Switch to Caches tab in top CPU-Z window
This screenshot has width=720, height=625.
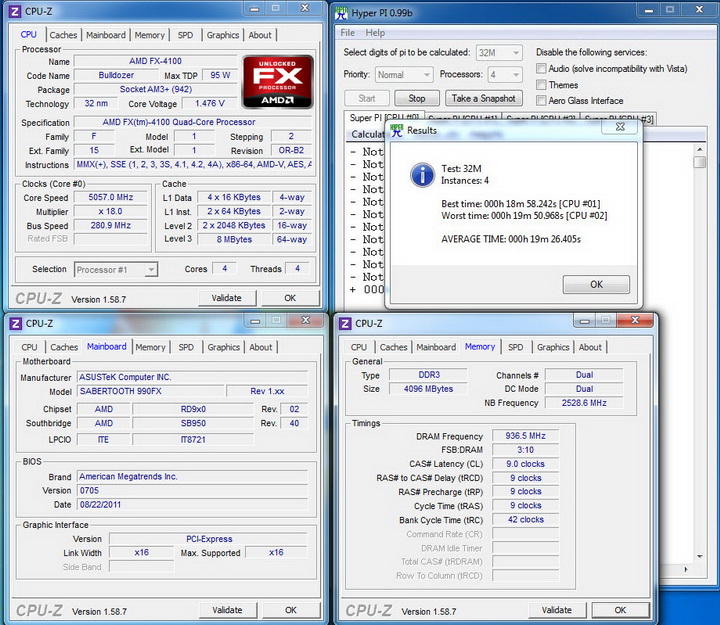(x=63, y=35)
